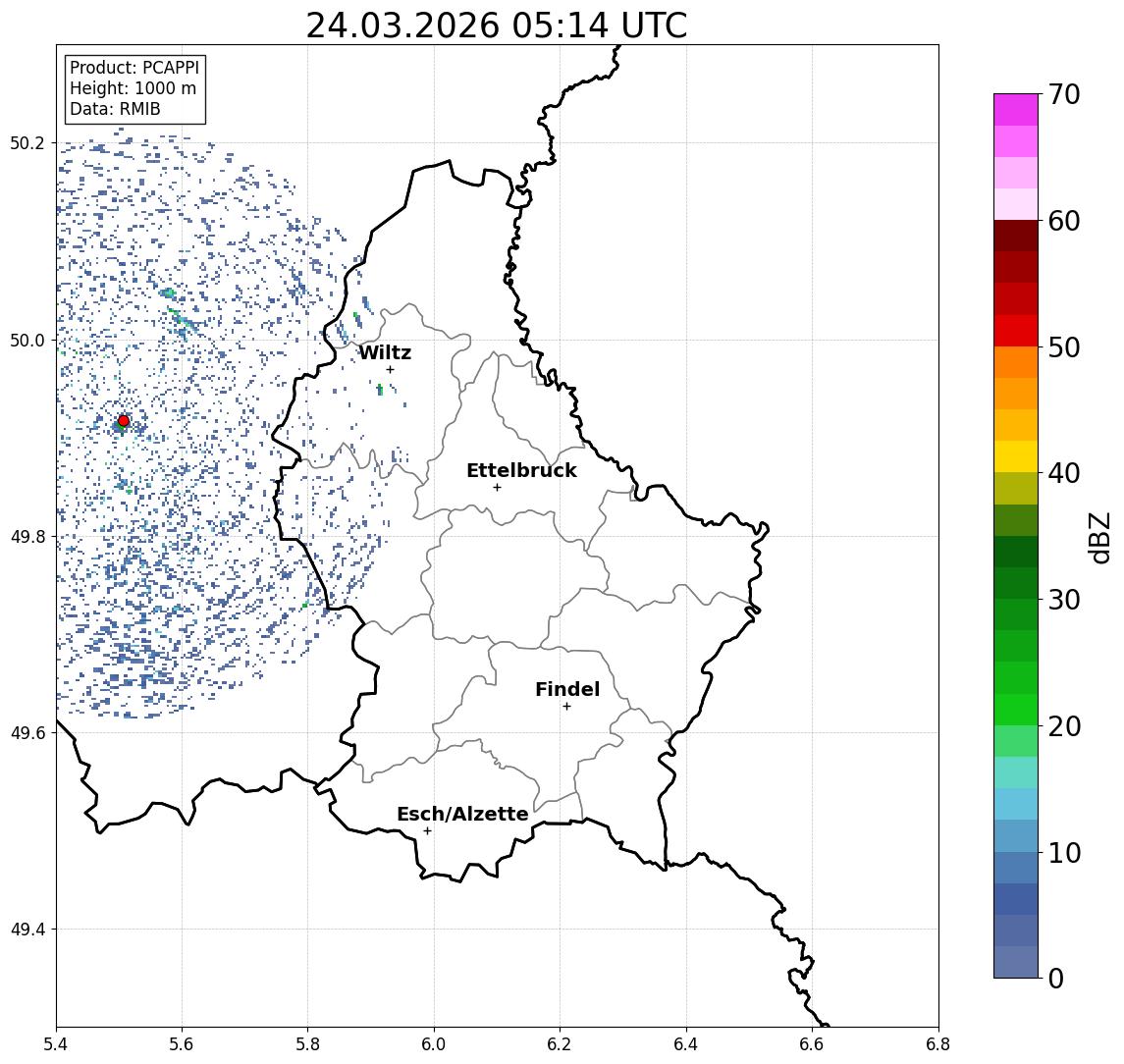Image resolution: width=1124 pixels, height=1064 pixels.
Task: Click the colorbar tick label 10
Action: (1064, 852)
